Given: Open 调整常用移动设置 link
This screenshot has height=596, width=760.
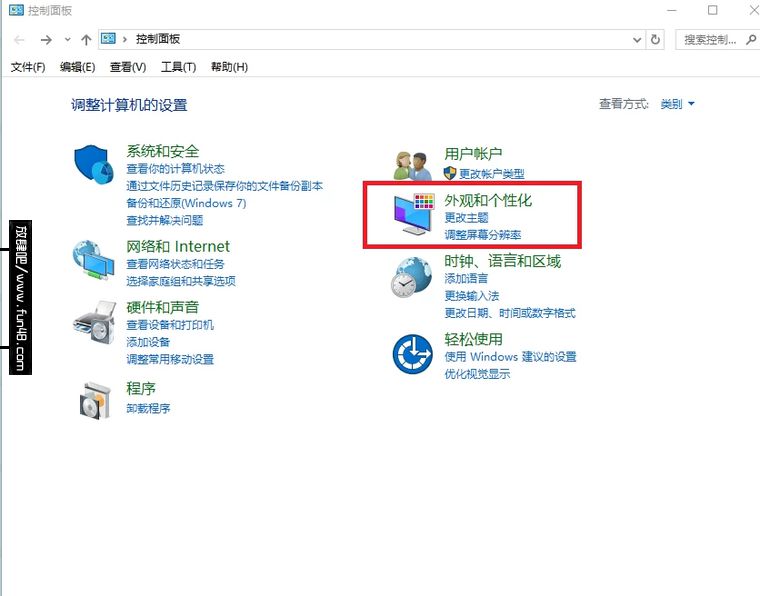Looking at the screenshot, I should [x=170, y=359].
